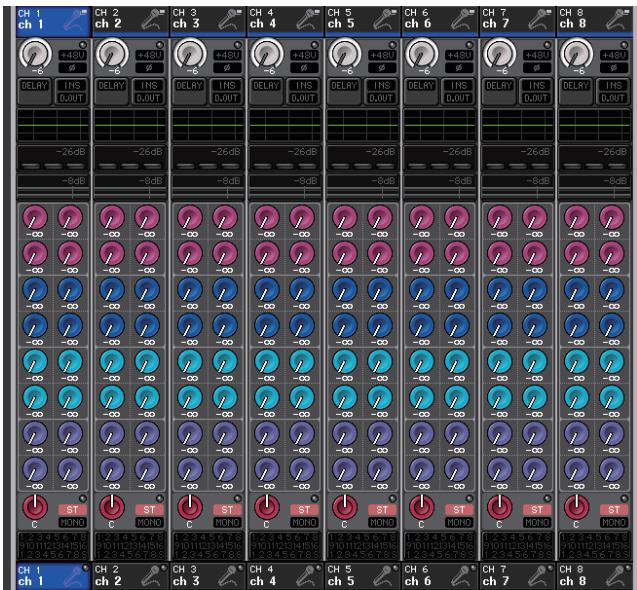
Task: Open DELAY settings for ch 4
Action: pos(266,91)
